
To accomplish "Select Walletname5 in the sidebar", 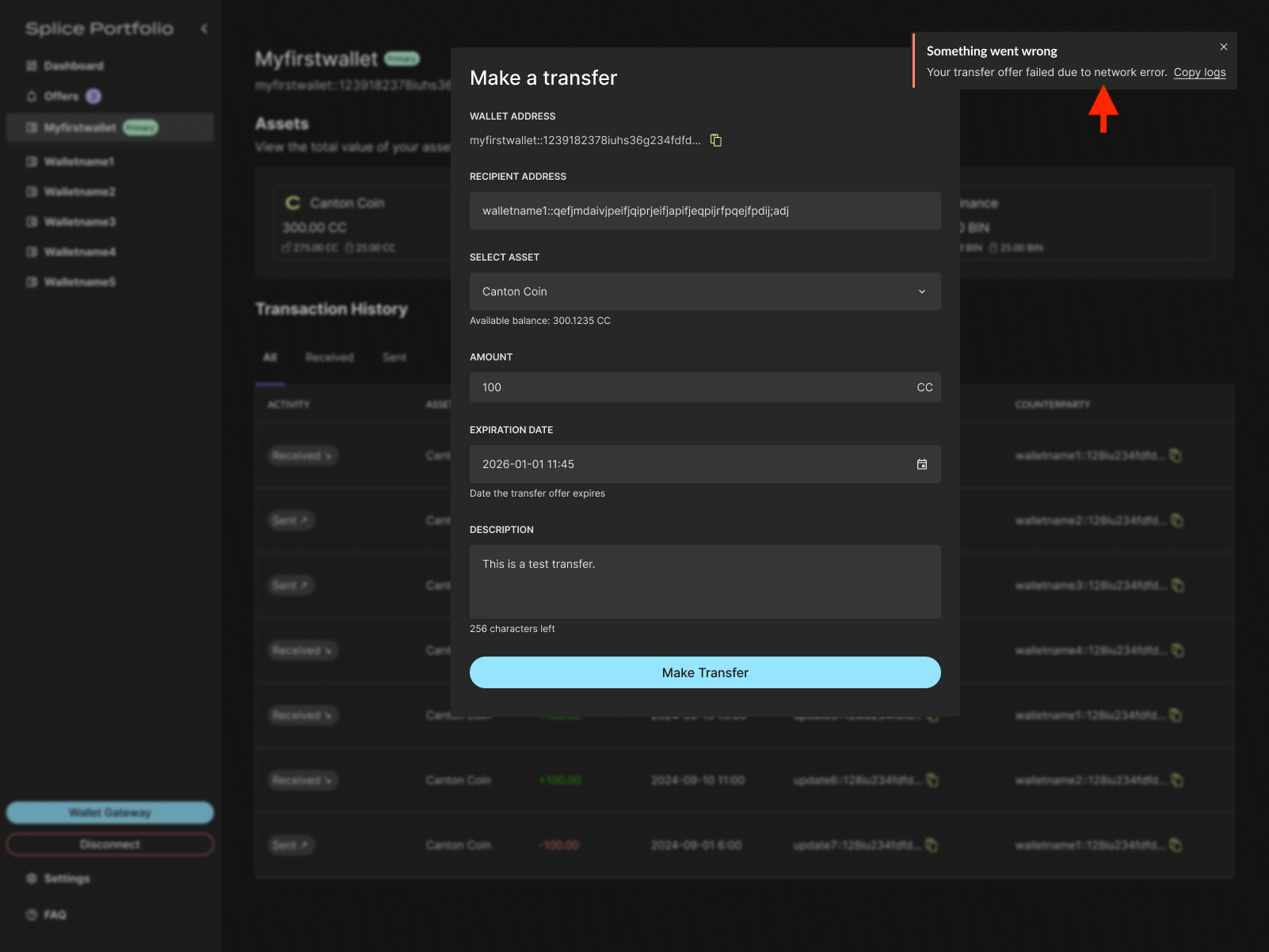I will click(x=110, y=282).
